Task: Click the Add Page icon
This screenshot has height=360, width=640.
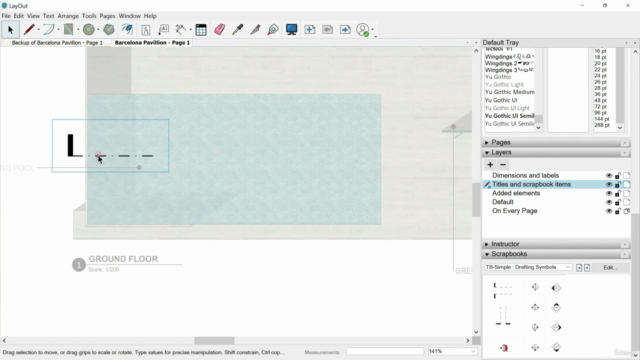Action: click(x=310, y=29)
